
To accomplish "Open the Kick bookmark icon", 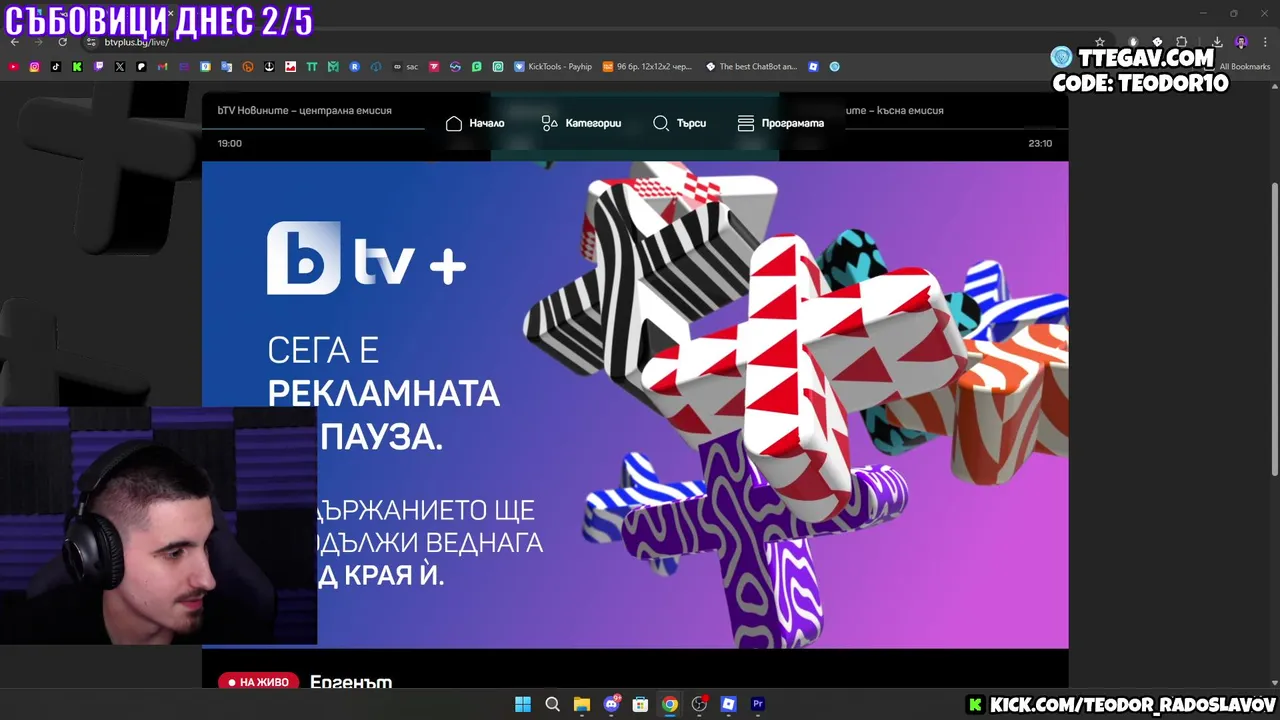I will [x=77, y=67].
